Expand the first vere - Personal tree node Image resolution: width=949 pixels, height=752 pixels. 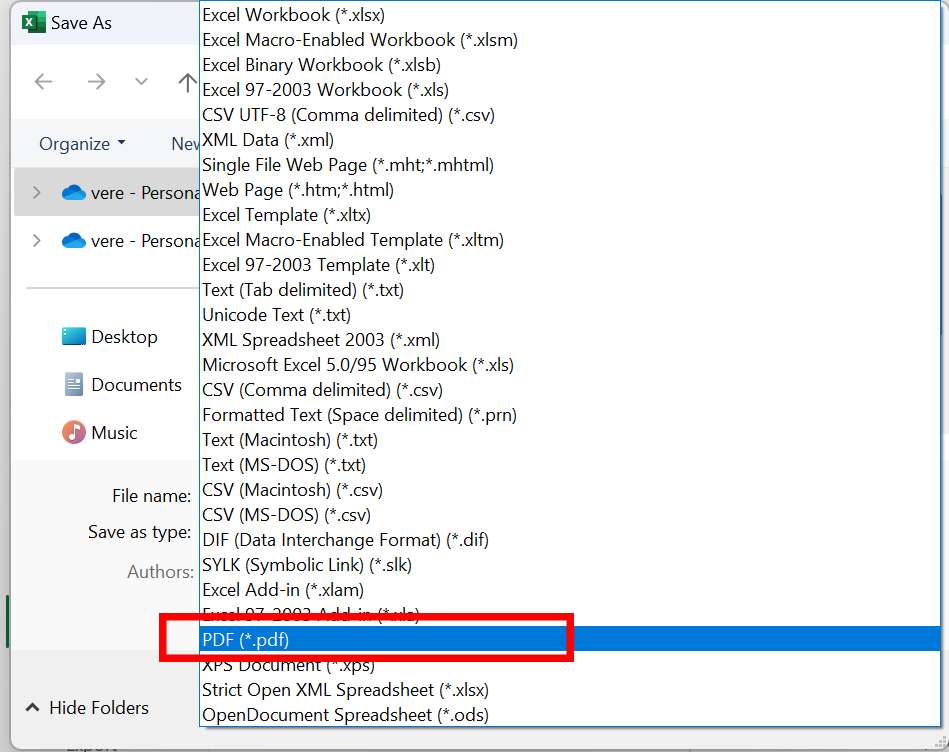36,192
